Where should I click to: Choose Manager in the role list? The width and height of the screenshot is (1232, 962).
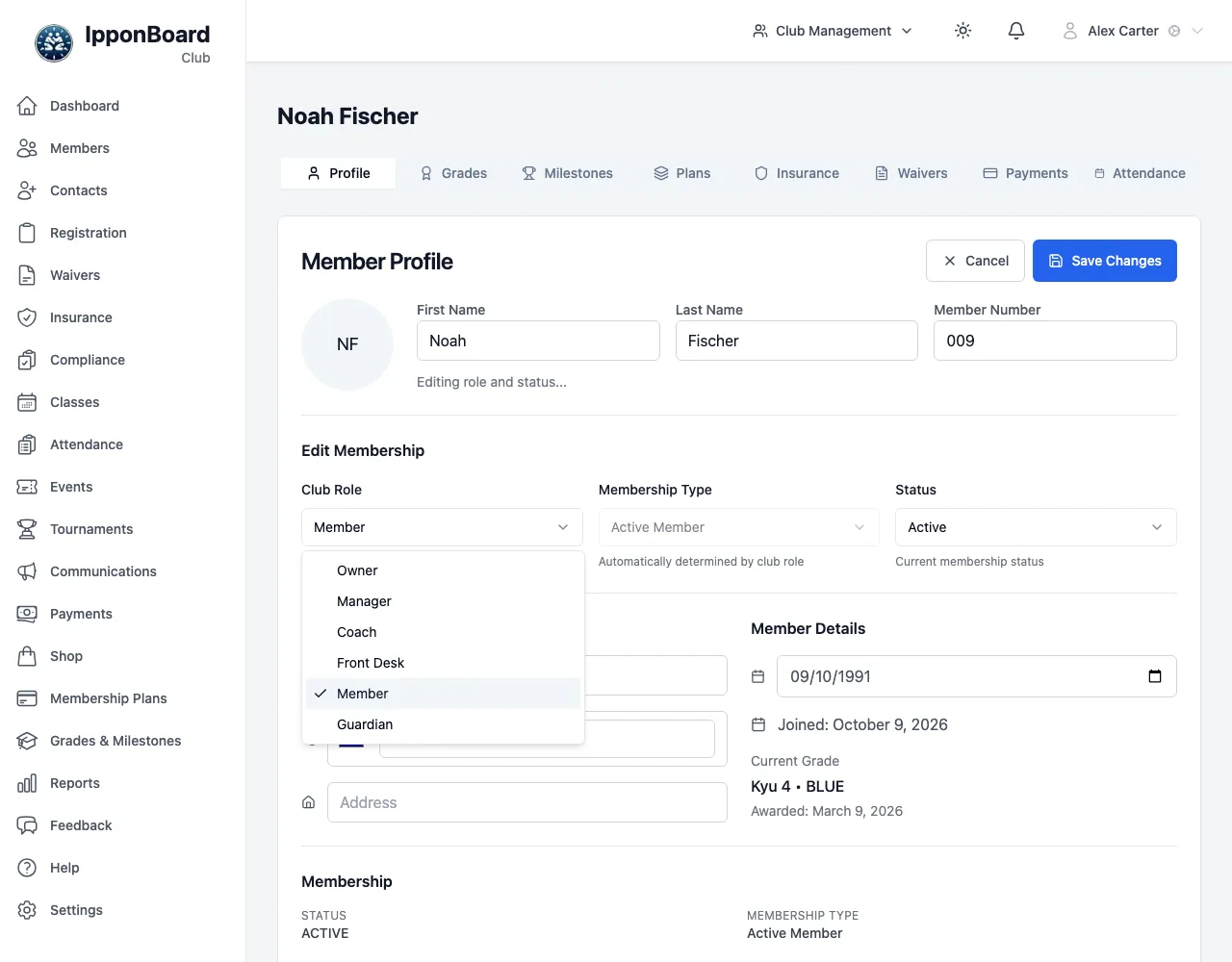(x=443, y=601)
